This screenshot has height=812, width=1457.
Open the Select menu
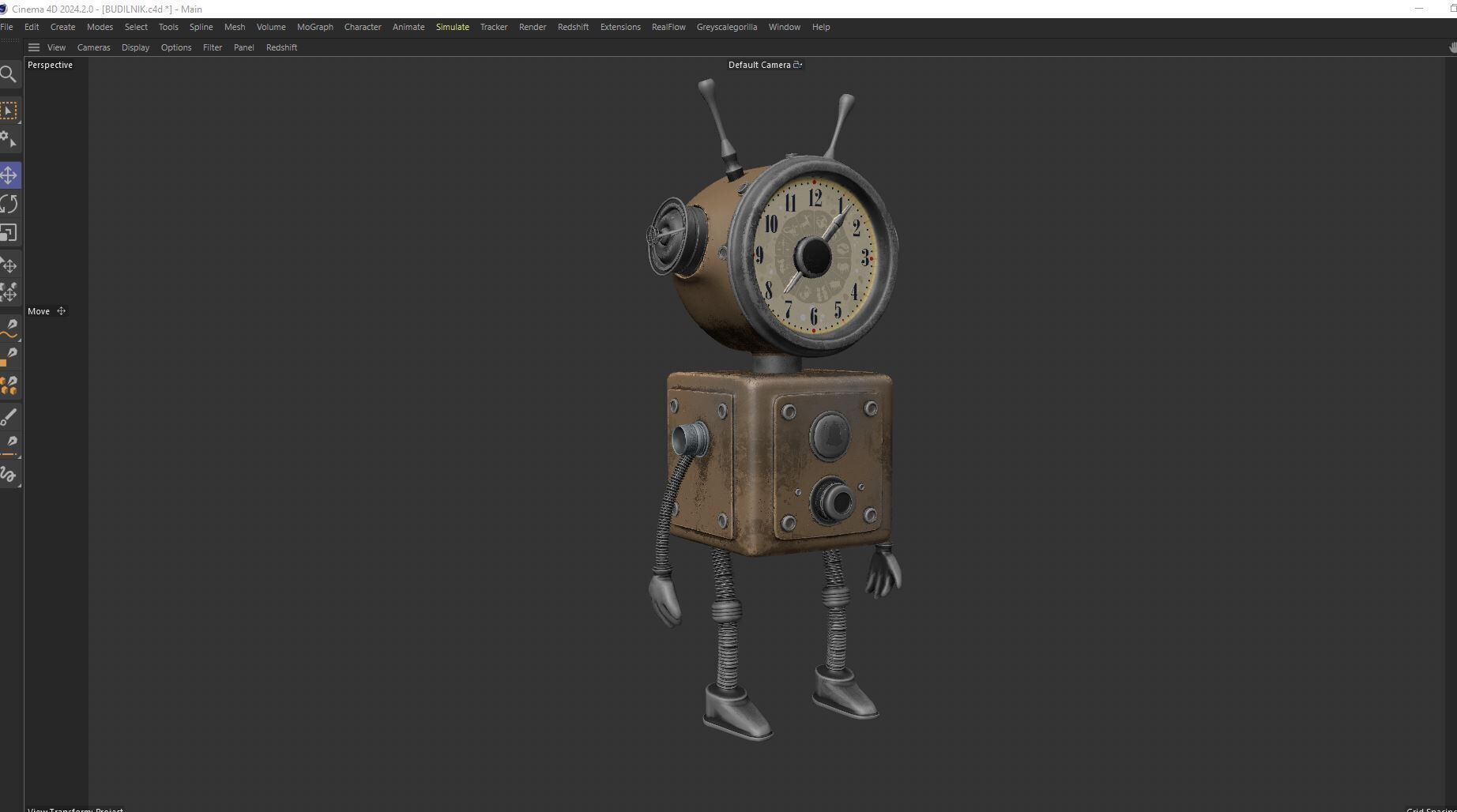click(136, 27)
